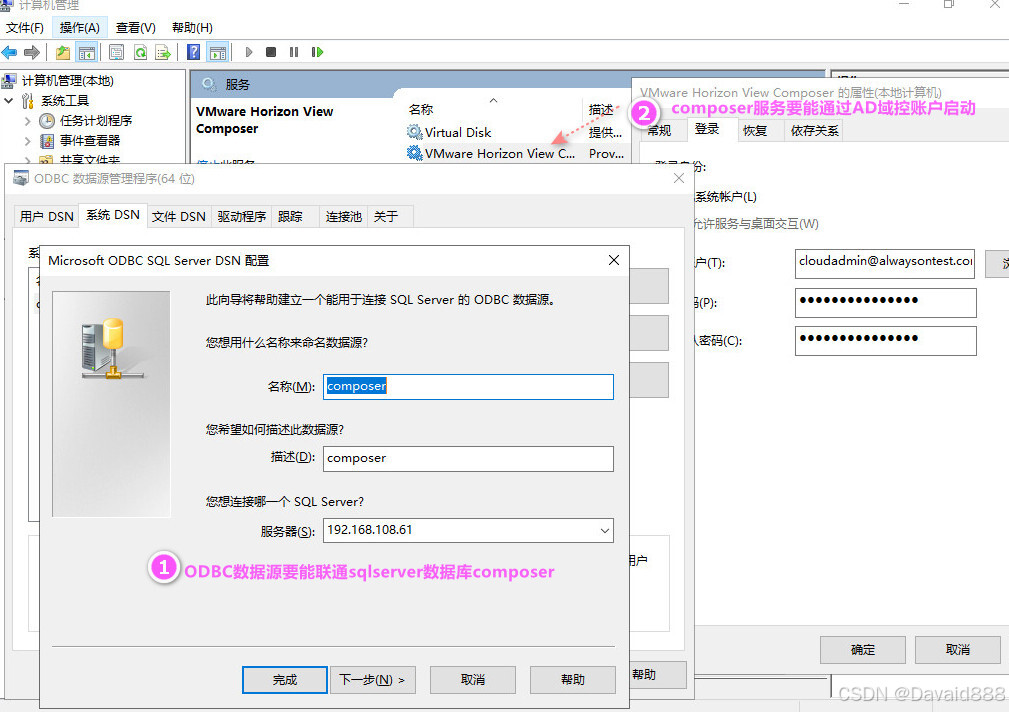Toggle Show/Hide Console Tree toolbar icon
Screen dimensions: 1009x712
tap(86, 52)
